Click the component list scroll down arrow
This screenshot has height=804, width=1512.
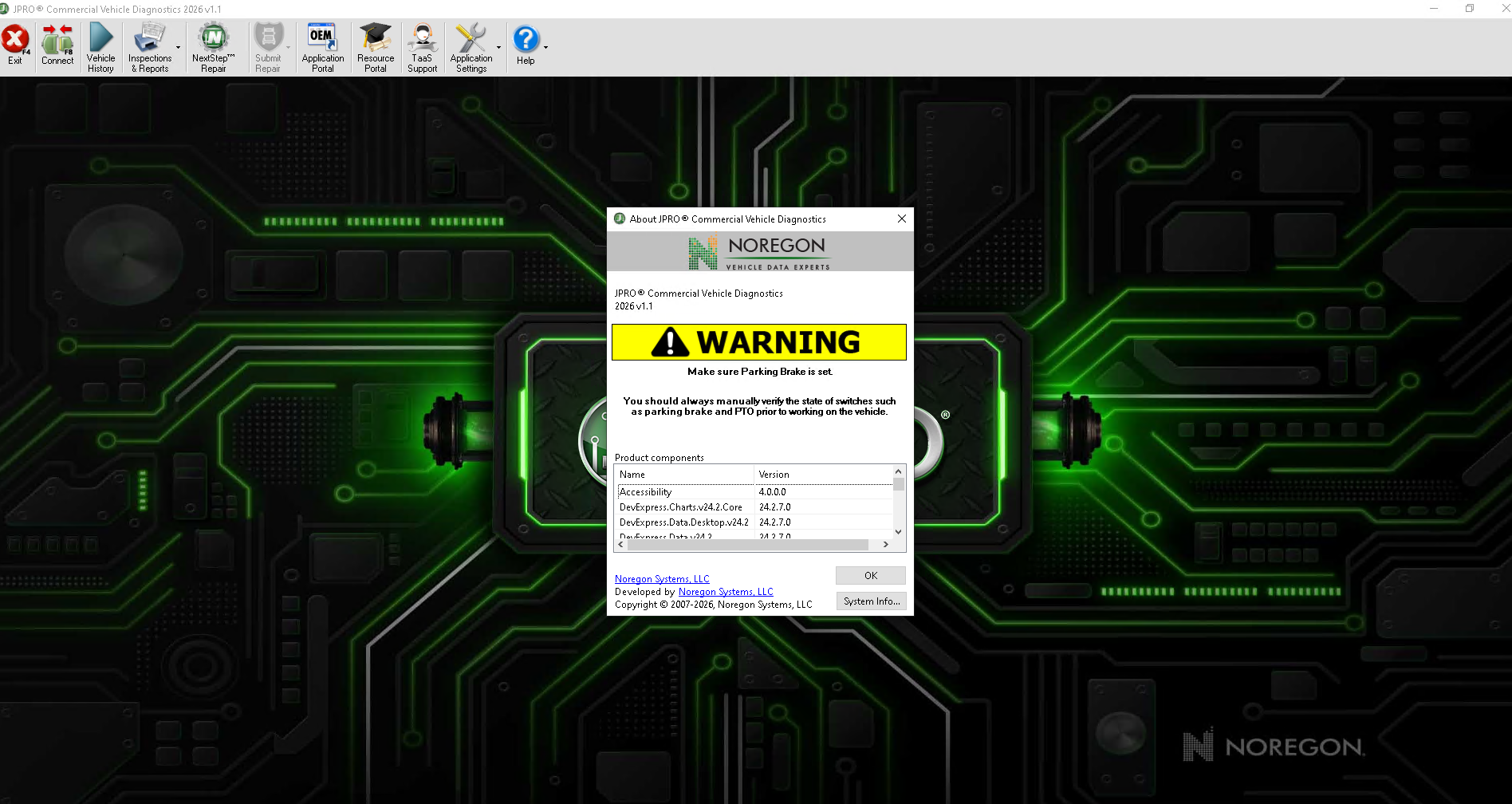(x=899, y=532)
